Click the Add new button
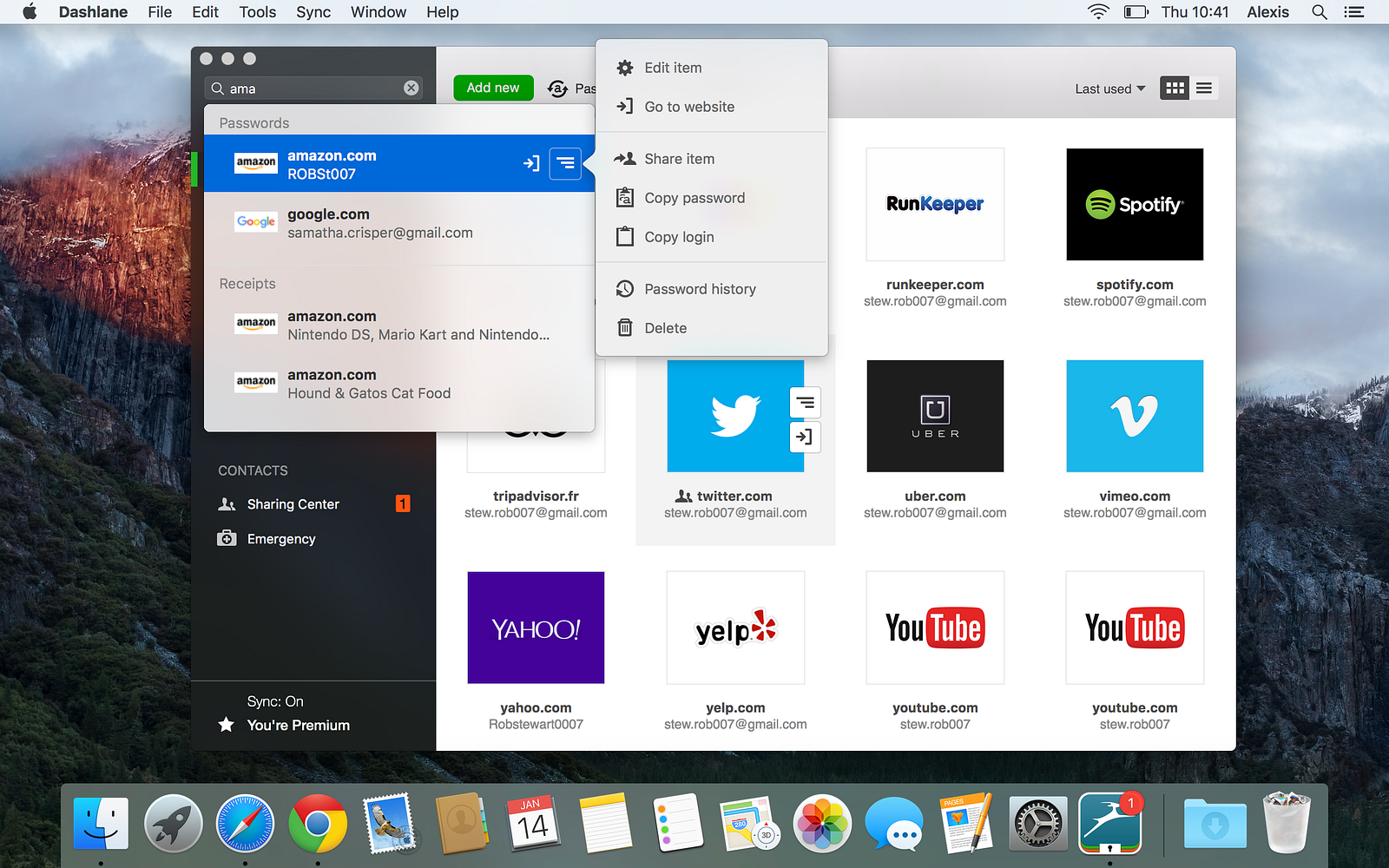 (x=493, y=88)
